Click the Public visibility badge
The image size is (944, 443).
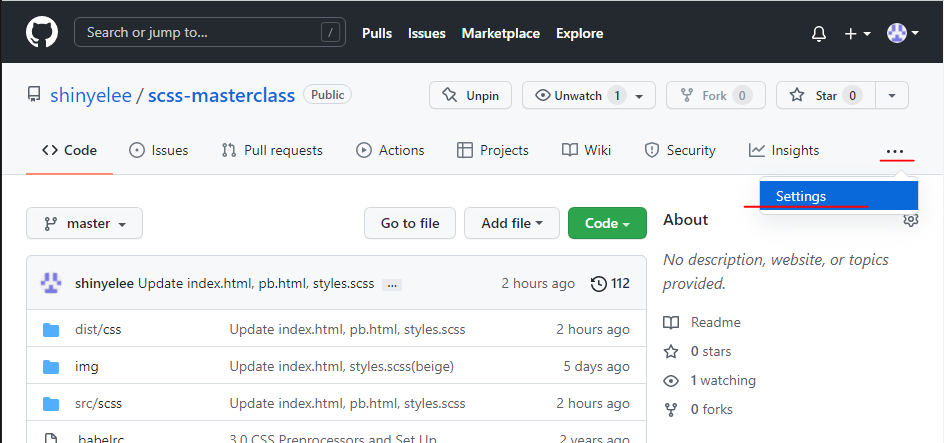point(328,94)
